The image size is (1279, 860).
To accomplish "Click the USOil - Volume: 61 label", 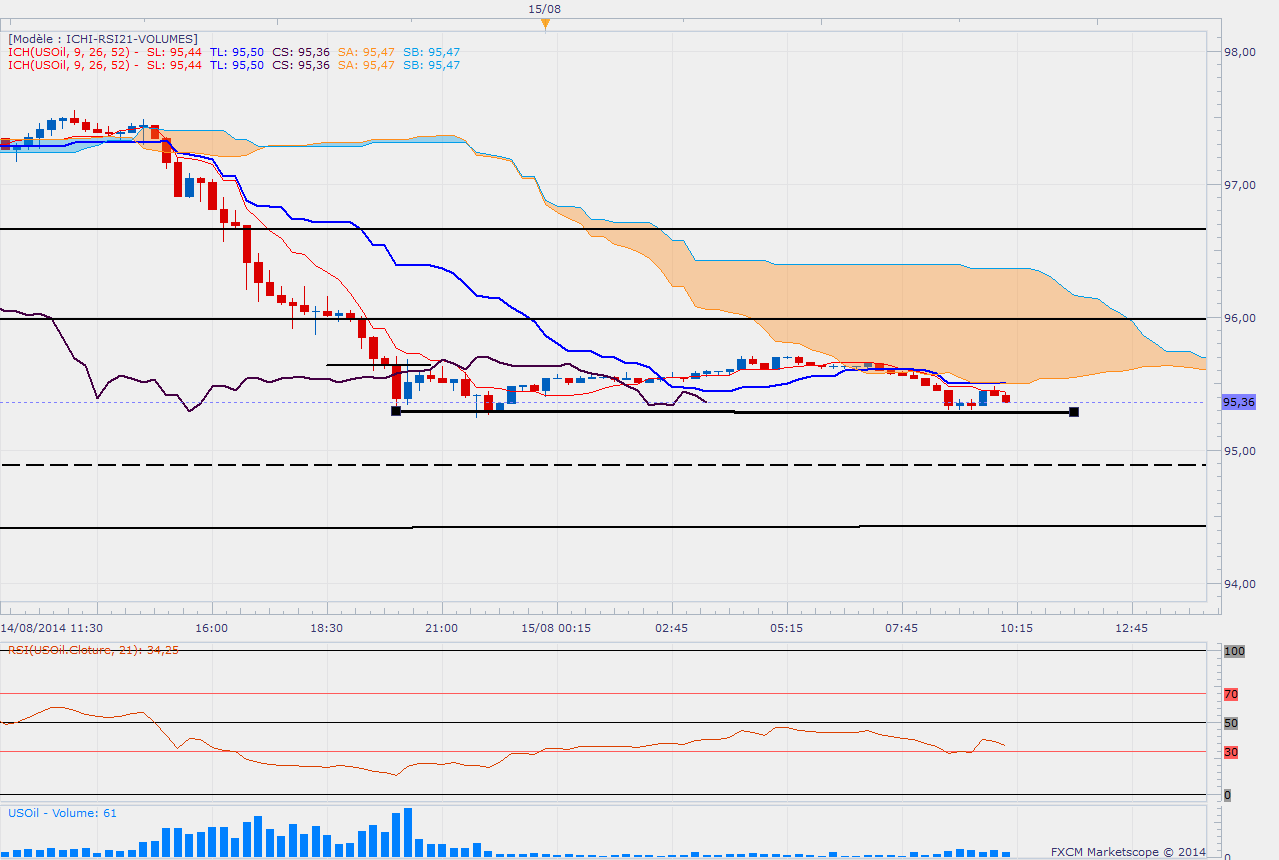I will (62, 813).
